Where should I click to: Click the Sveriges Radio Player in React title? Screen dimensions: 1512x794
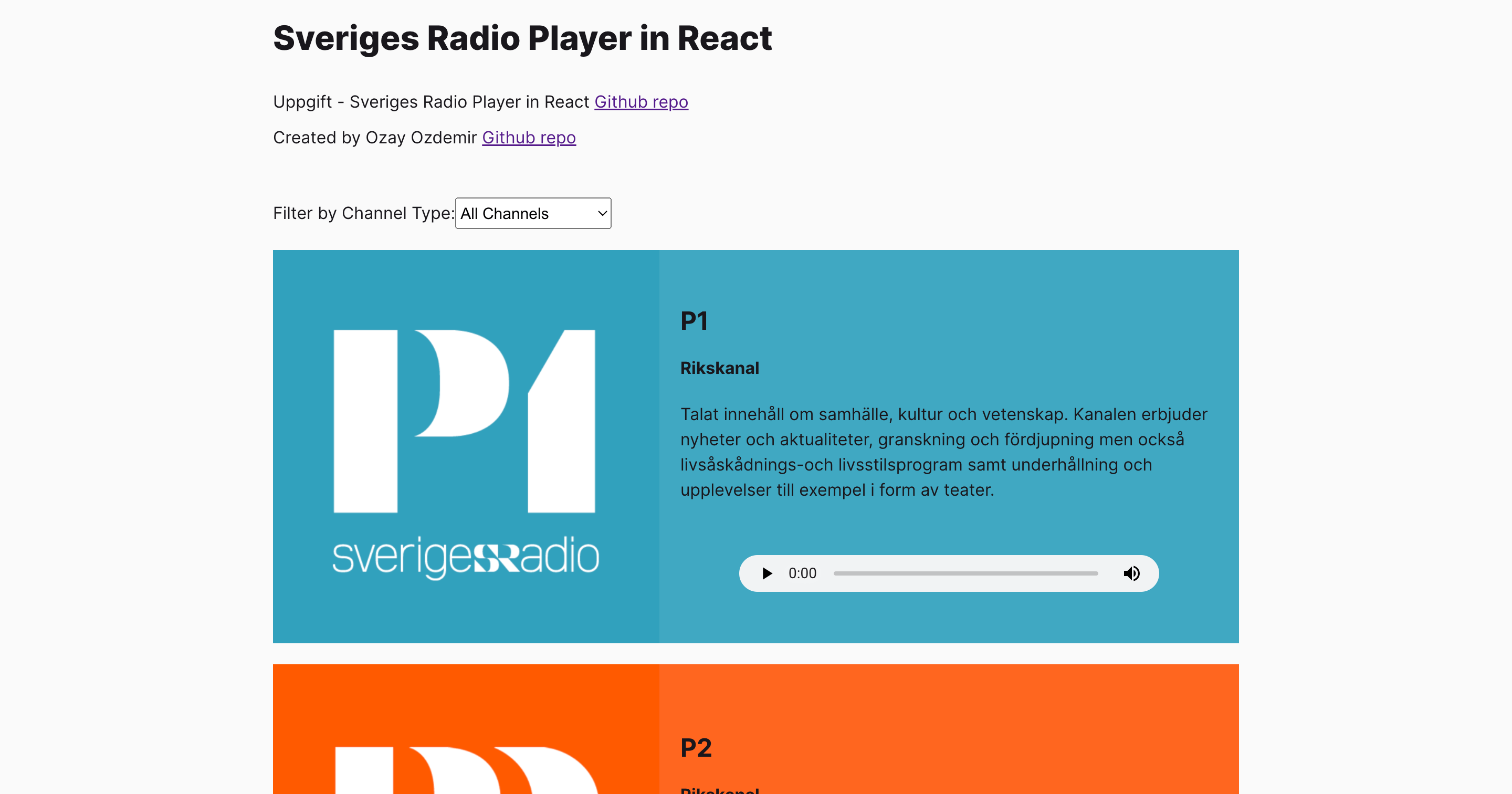pos(522,38)
